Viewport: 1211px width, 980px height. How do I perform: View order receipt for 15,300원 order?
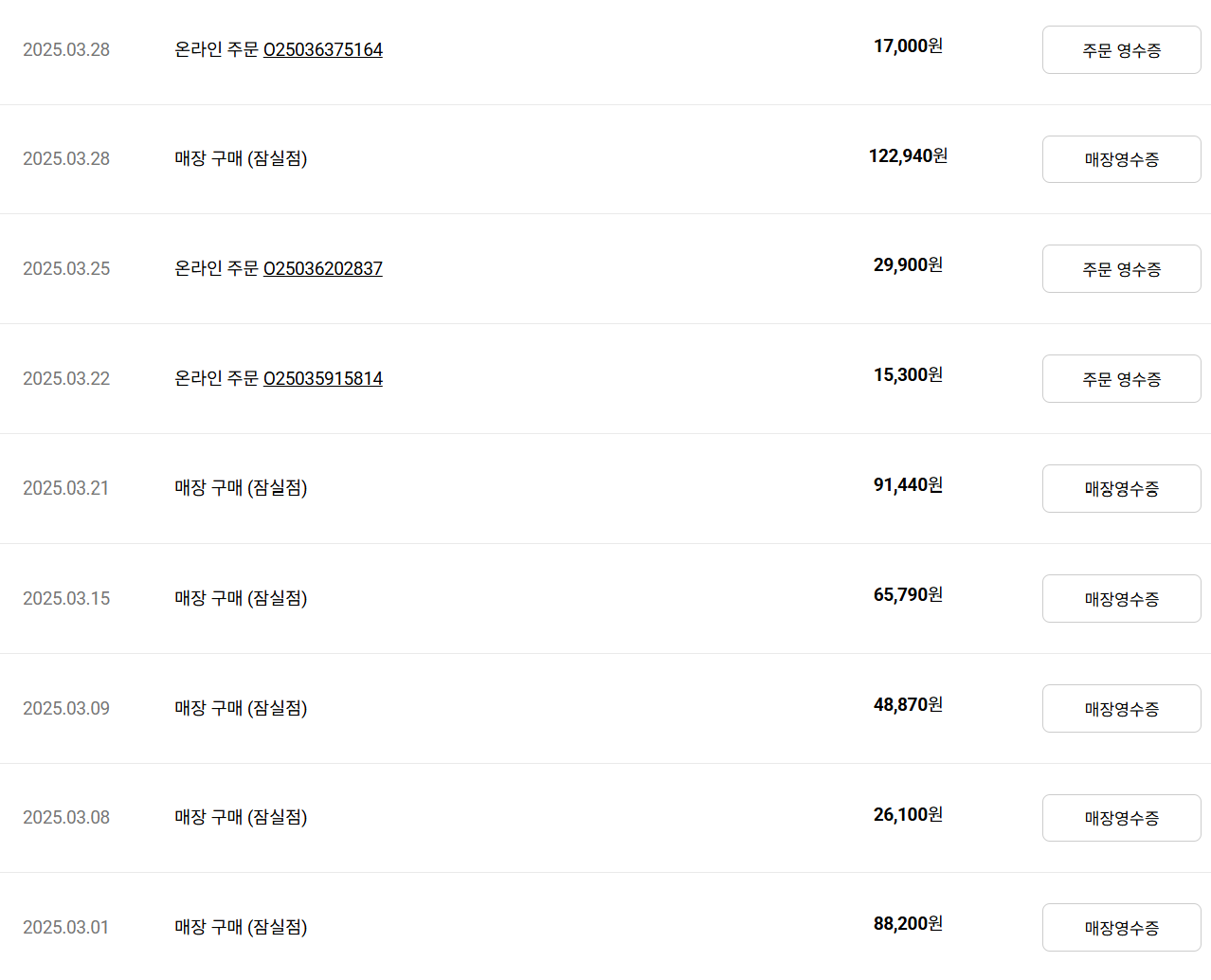pos(1122,379)
